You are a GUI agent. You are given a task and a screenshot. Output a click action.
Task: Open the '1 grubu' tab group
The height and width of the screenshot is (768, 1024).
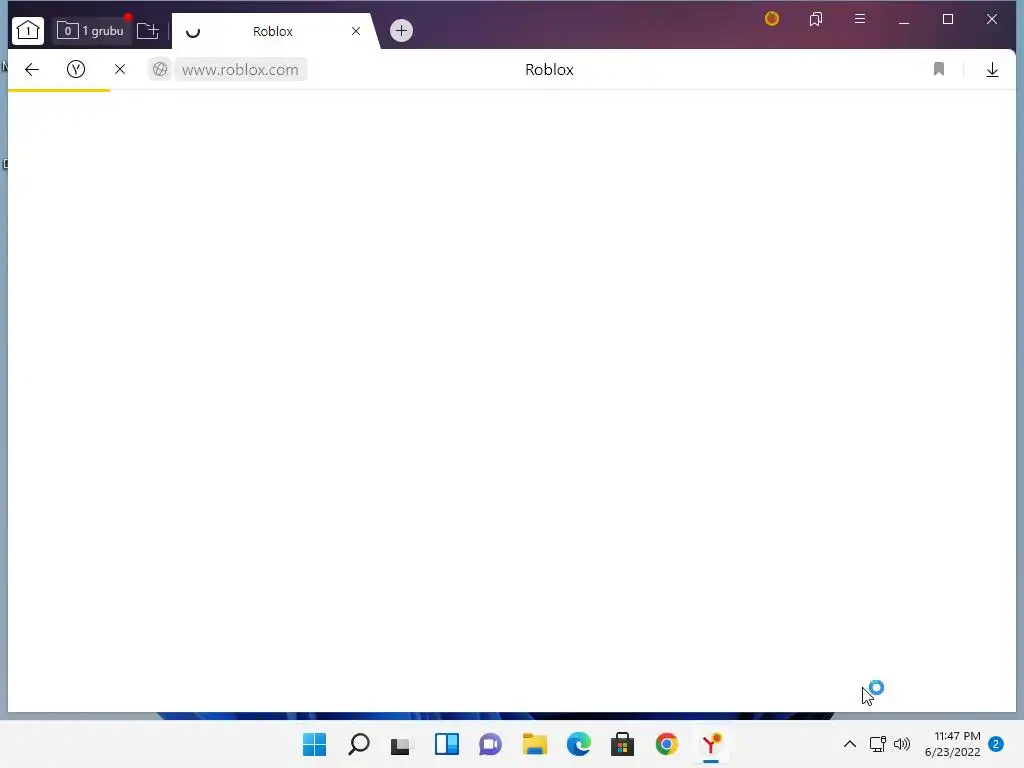coord(90,31)
